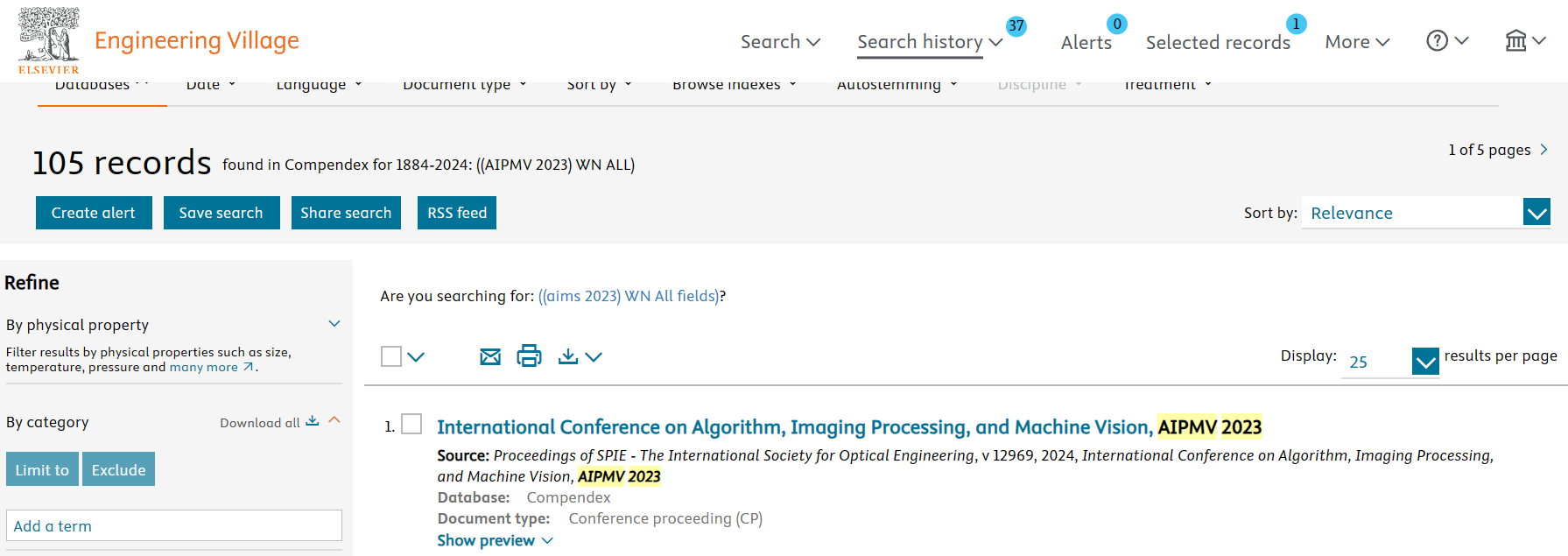Image resolution: width=1568 pixels, height=556 pixels.
Task: Click the RSS feed button
Action: 457,213
